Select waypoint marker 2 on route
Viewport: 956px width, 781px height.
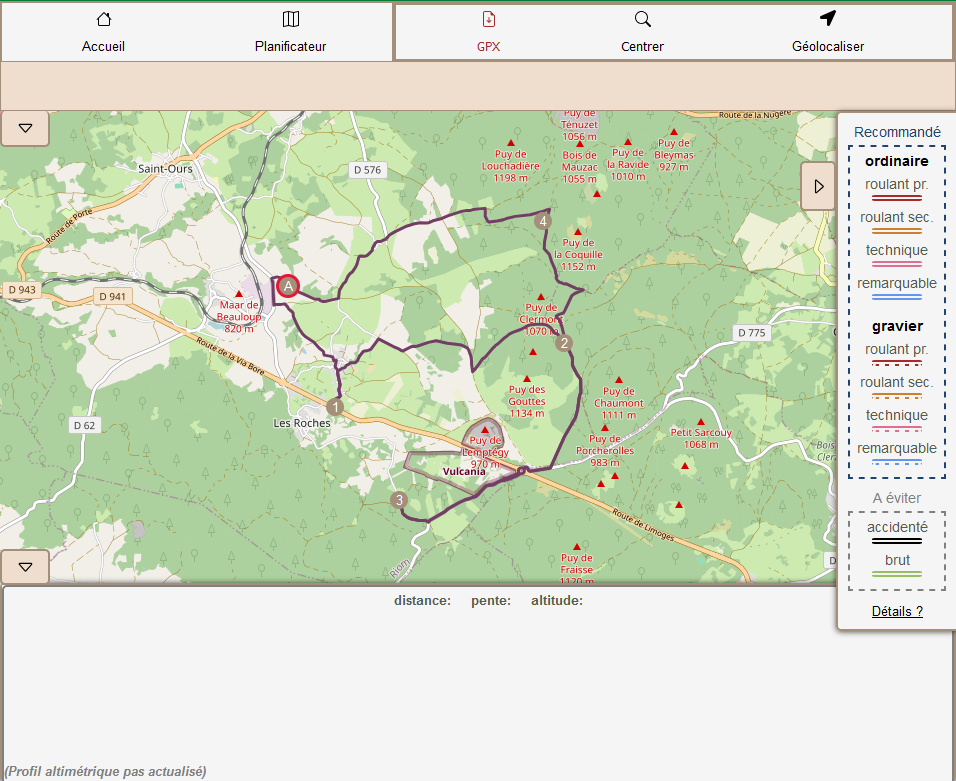coord(564,343)
